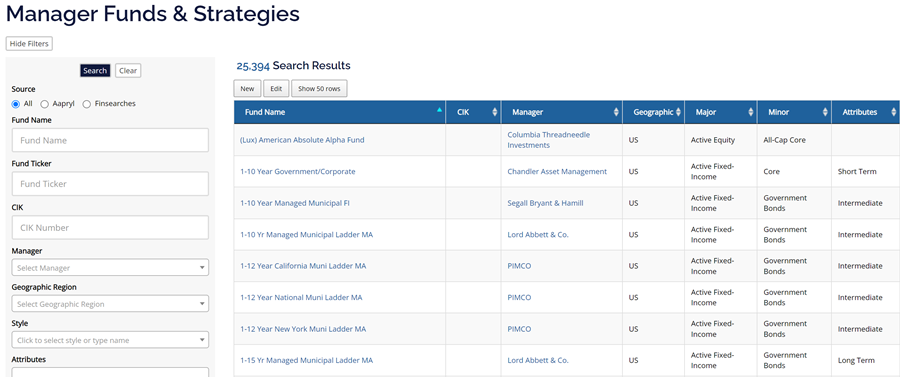
Task: Click the 25,394 Search Results count
Action: click(293, 65)
